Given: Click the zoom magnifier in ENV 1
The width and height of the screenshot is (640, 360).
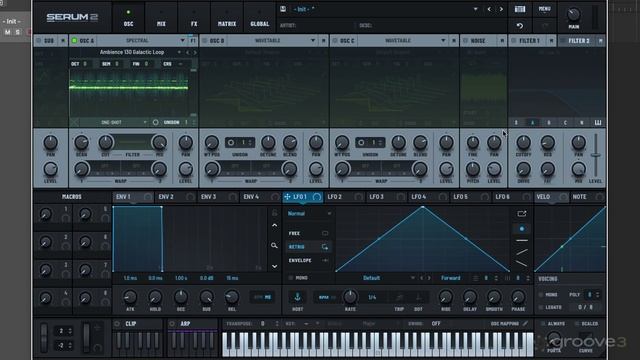Looking at the screenshot, I should click(274, 246).
